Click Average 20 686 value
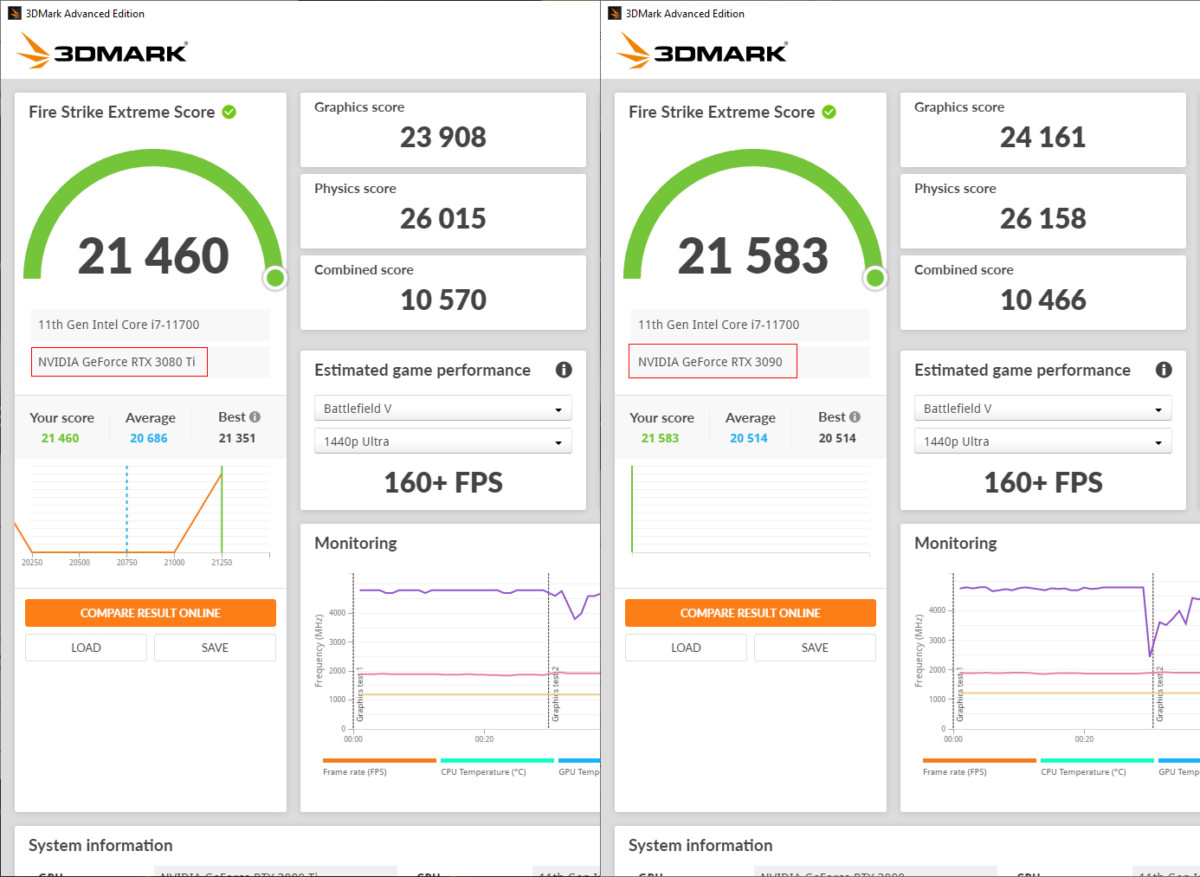Viewport: 1200px width, 877px height. pyautogui.click(x=149, y=438)
